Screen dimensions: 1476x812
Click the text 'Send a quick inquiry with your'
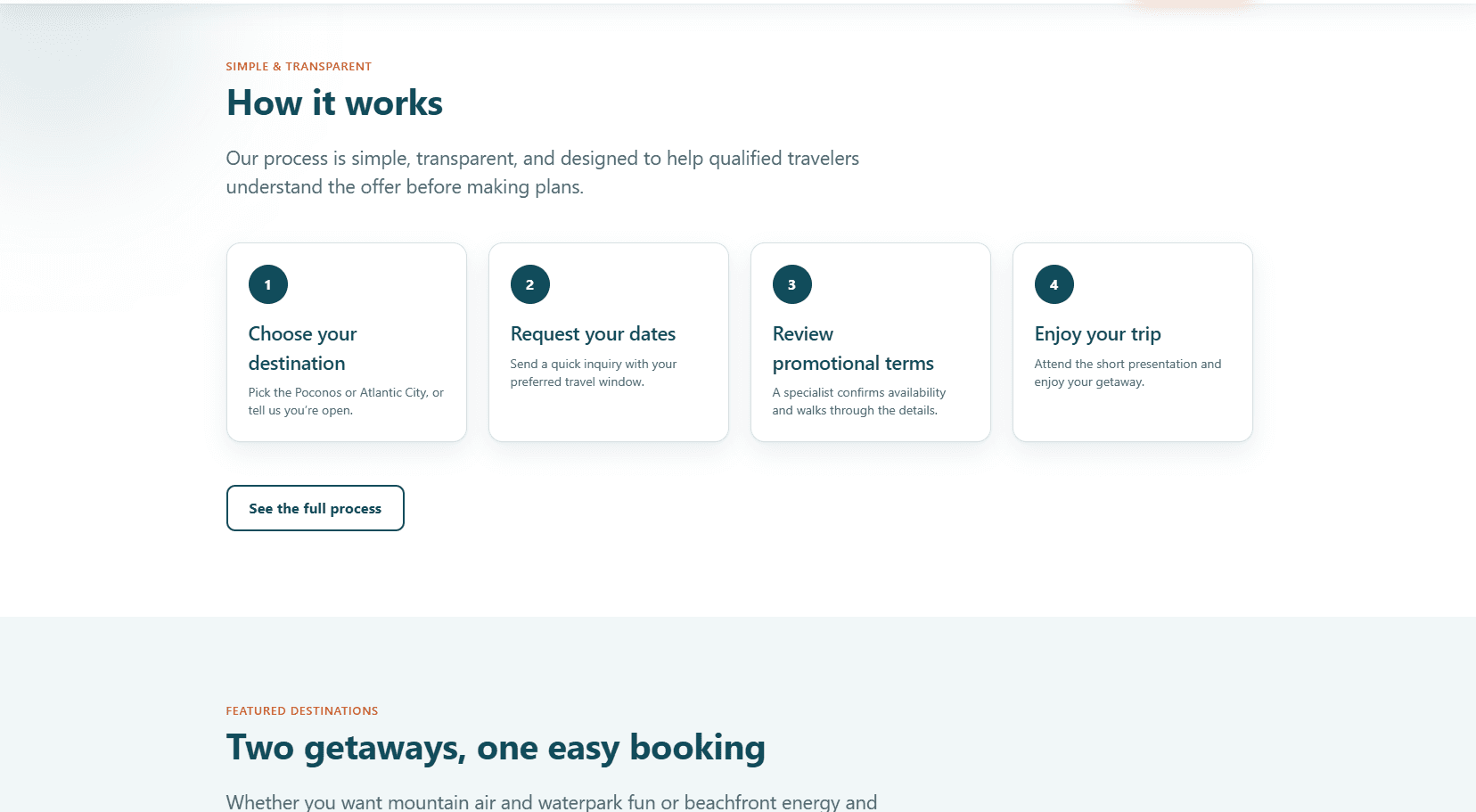click(594, 364)
